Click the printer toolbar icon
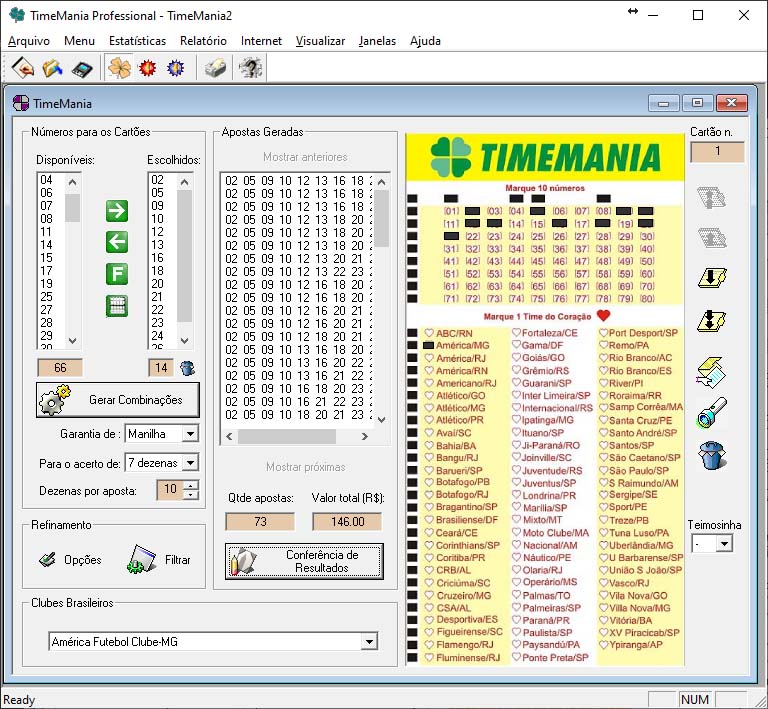768x709 pixels. pos(215,68)
